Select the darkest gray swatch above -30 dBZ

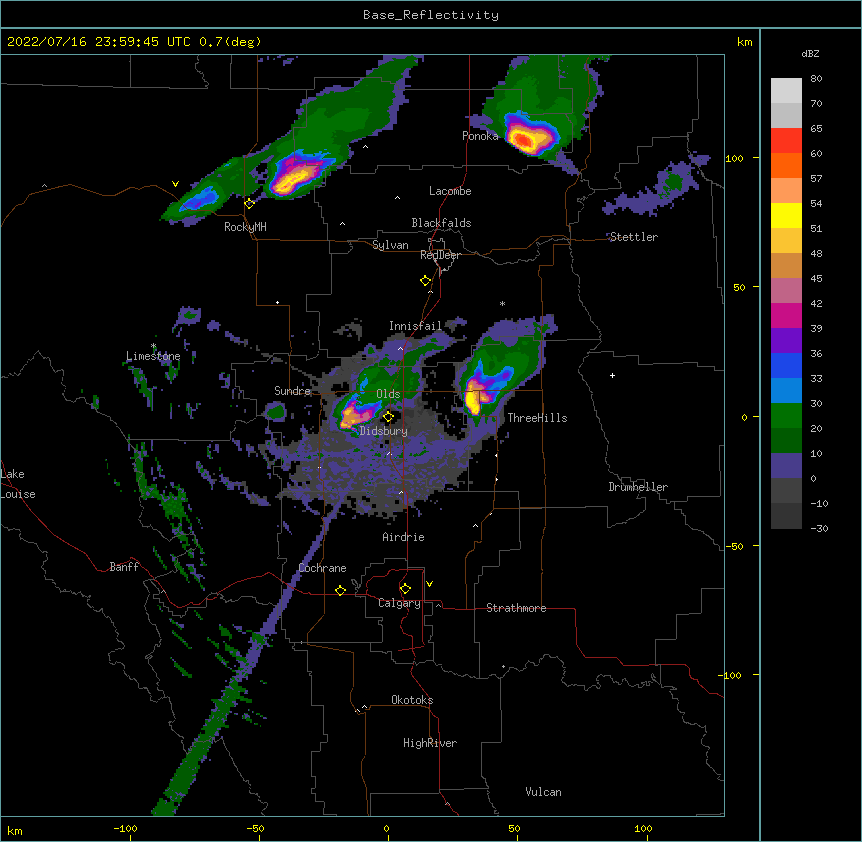786,516
